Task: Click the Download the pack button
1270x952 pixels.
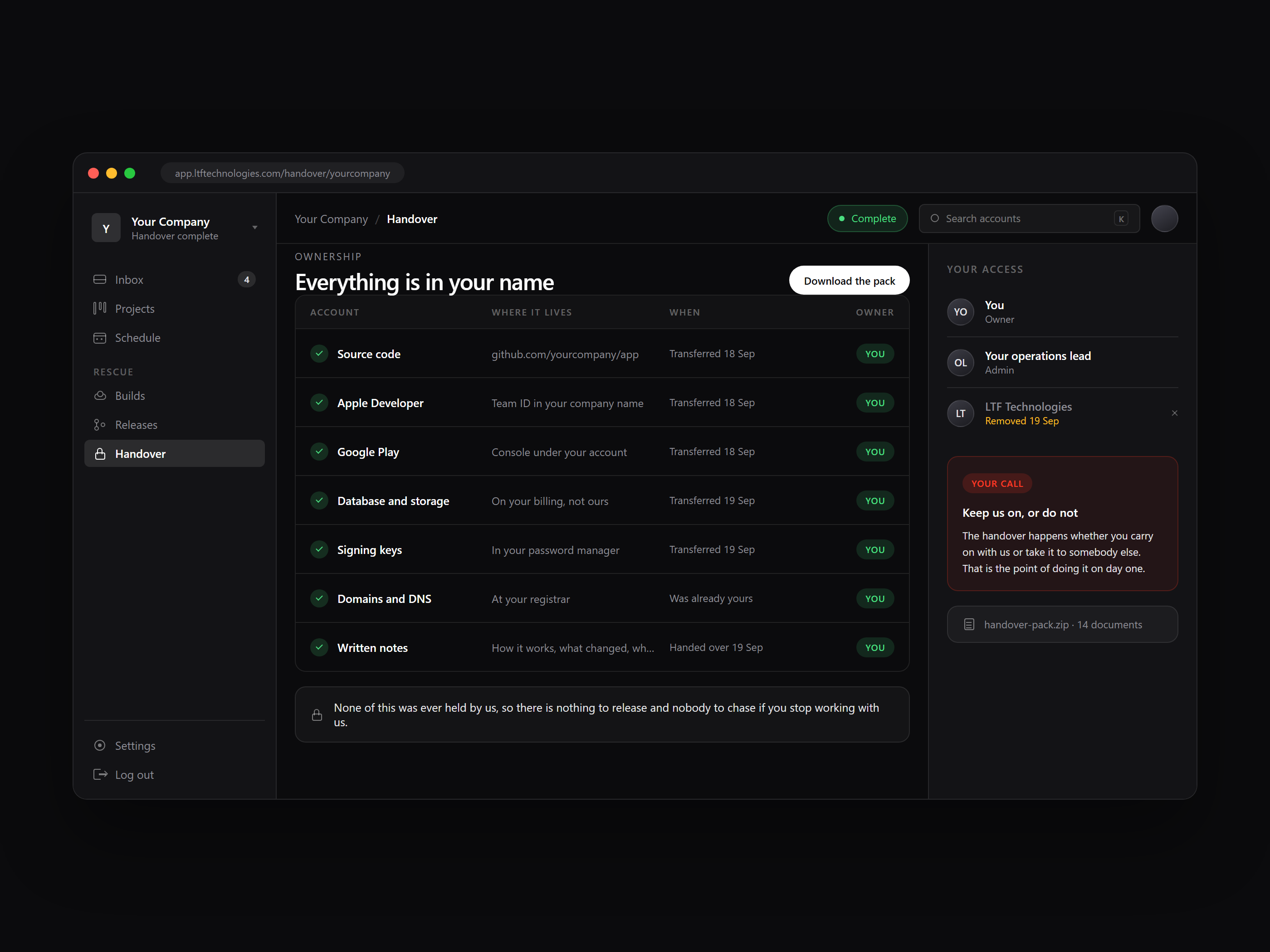Action: point(849,281)
